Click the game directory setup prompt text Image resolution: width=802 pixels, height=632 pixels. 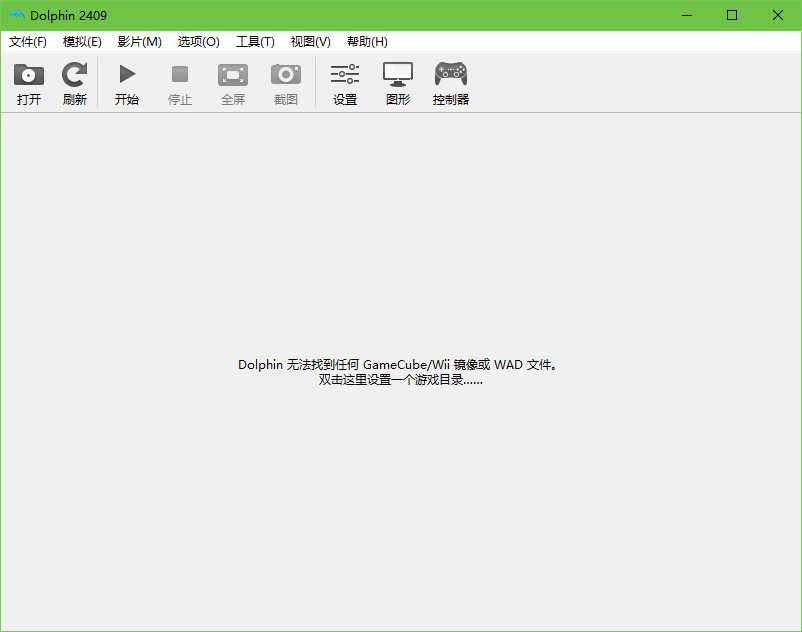point(401,380)
